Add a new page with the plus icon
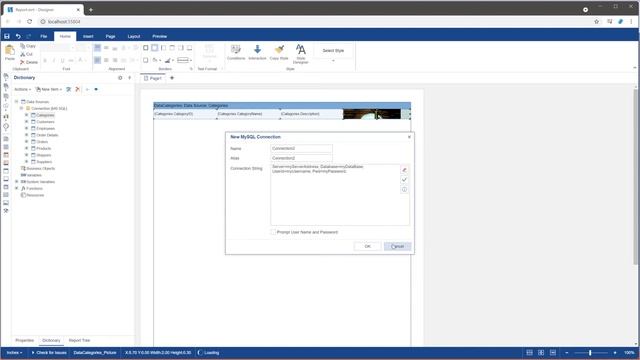The image size is (640, 360). pos(172,78)
